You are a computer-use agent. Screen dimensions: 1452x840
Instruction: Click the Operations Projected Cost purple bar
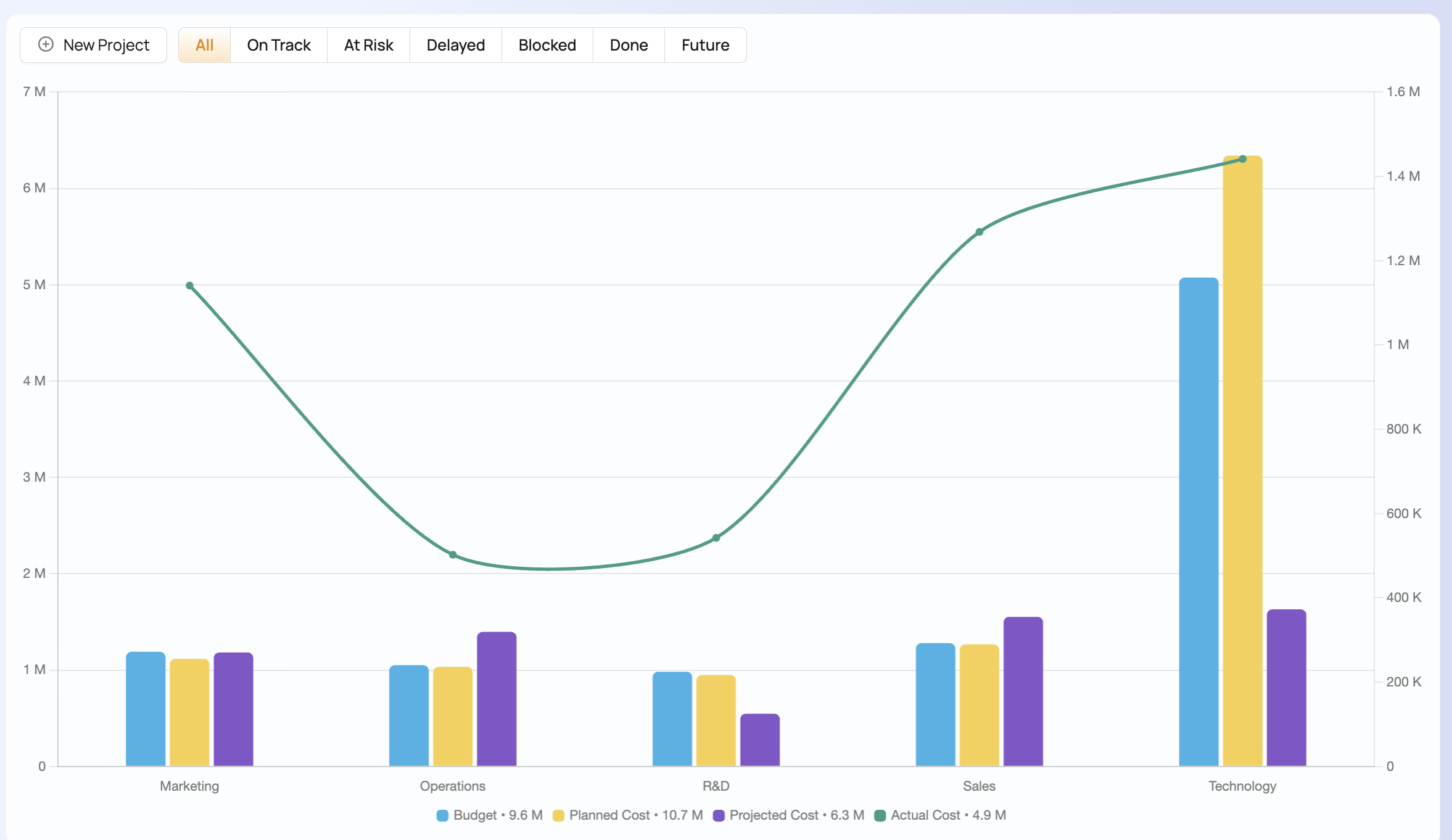coord(497,700)
